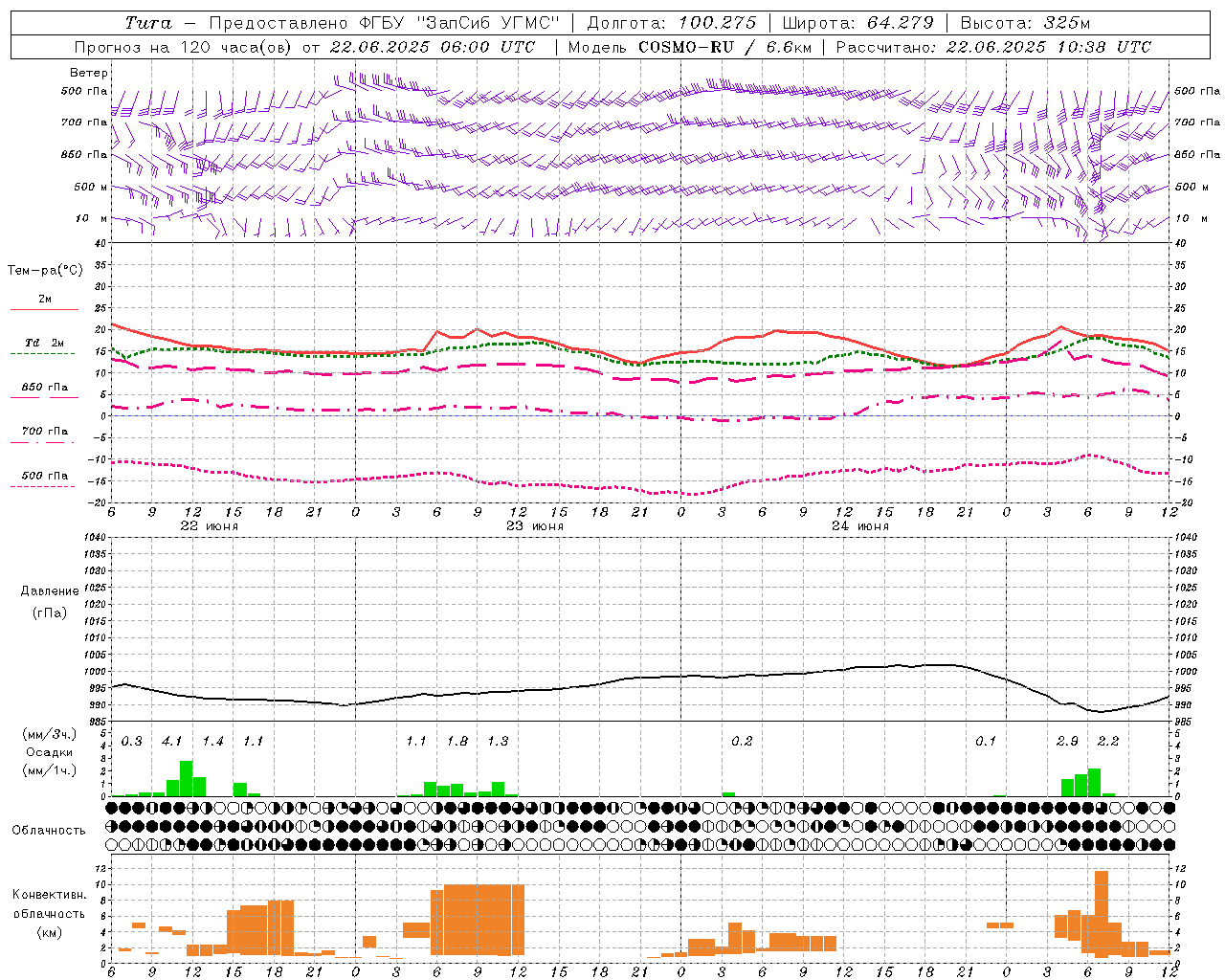The width and height of the screenshot is (1225, 980).
Task: Click the "(мм/3ч.)" unit label
Action: (50, 735)
